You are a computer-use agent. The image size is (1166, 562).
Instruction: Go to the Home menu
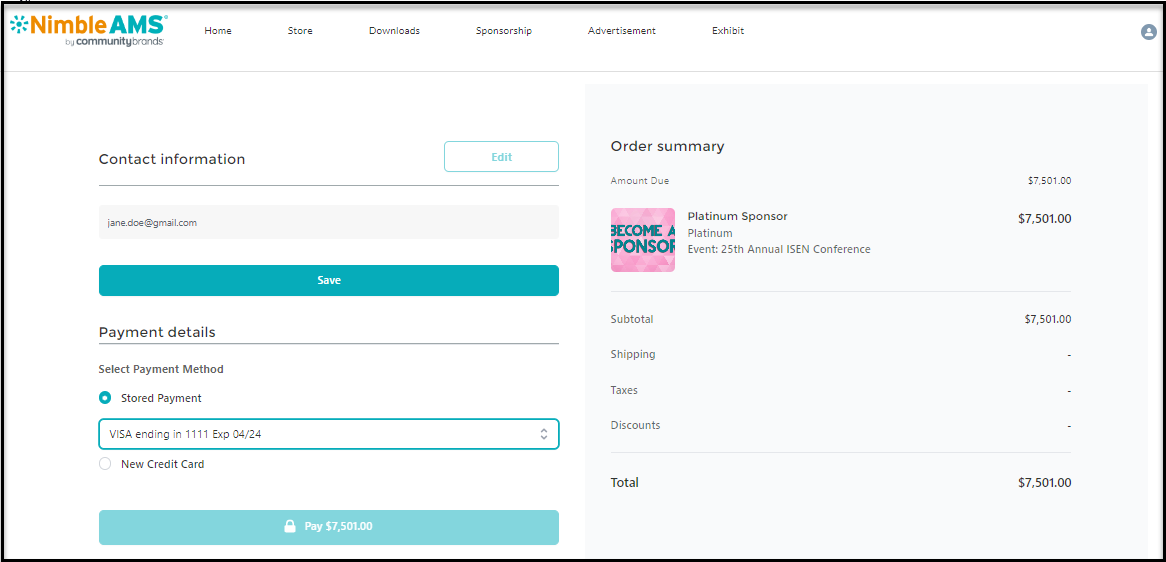tap(218, 31)
